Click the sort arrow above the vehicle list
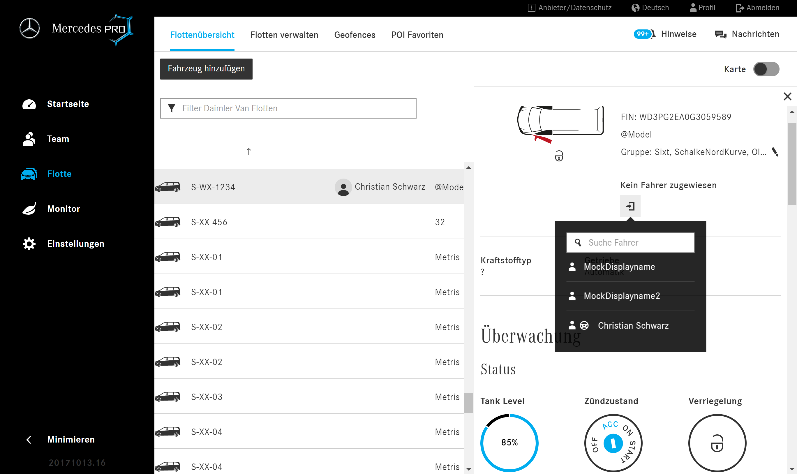The image size is (797, 474). click(248, 151)
